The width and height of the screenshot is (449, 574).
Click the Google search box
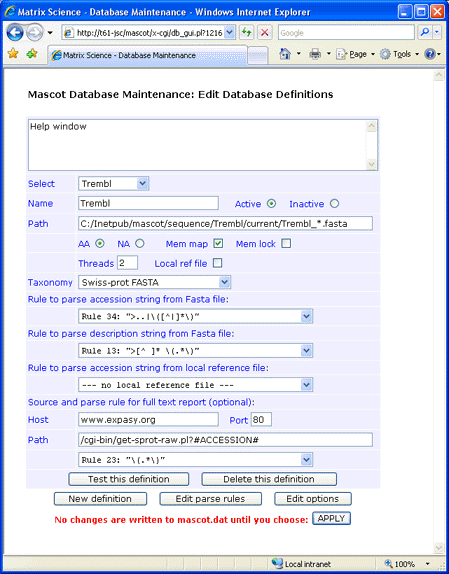346,33
